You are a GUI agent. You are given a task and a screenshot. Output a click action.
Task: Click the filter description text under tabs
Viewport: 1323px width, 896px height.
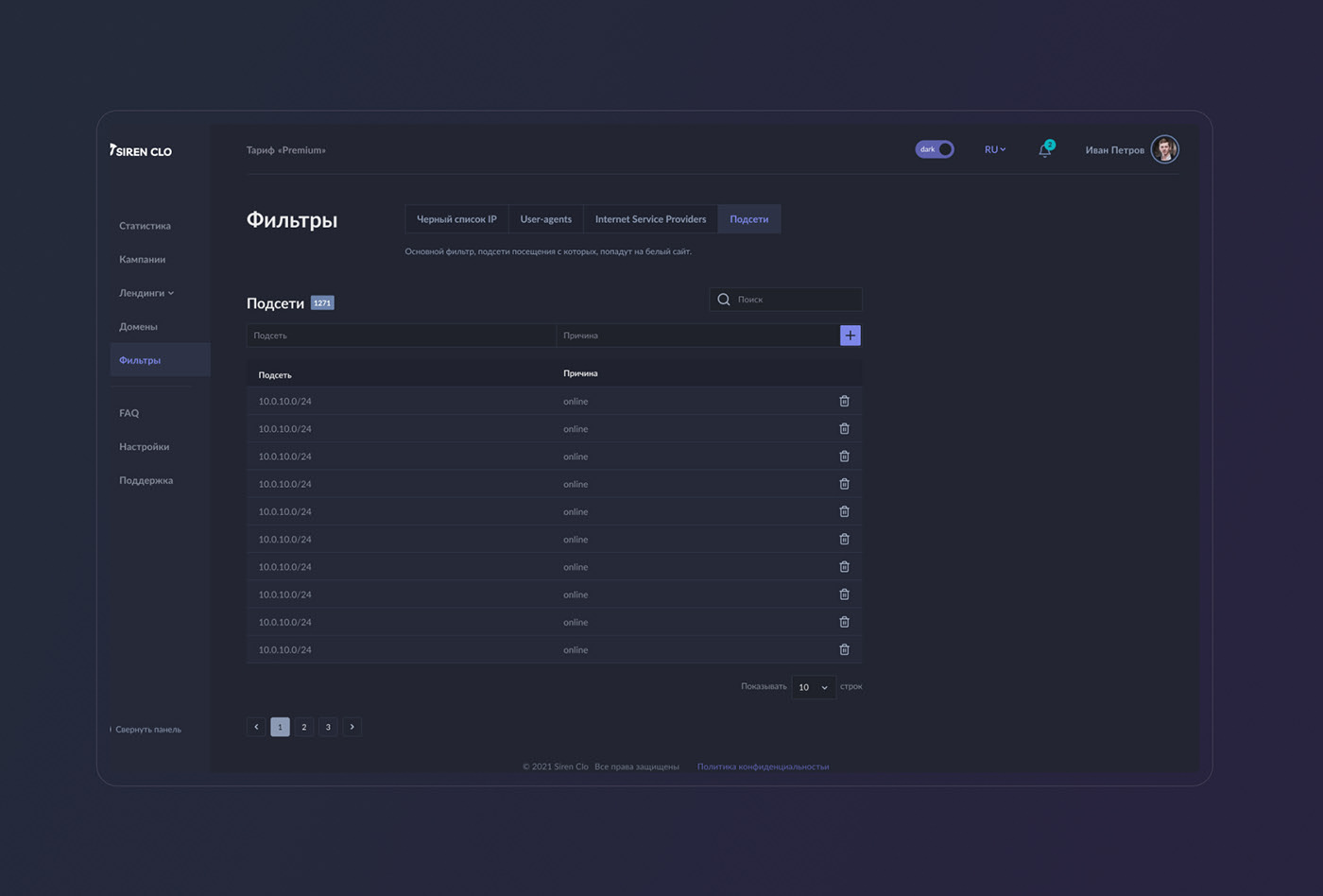click(x=548, y=251)
